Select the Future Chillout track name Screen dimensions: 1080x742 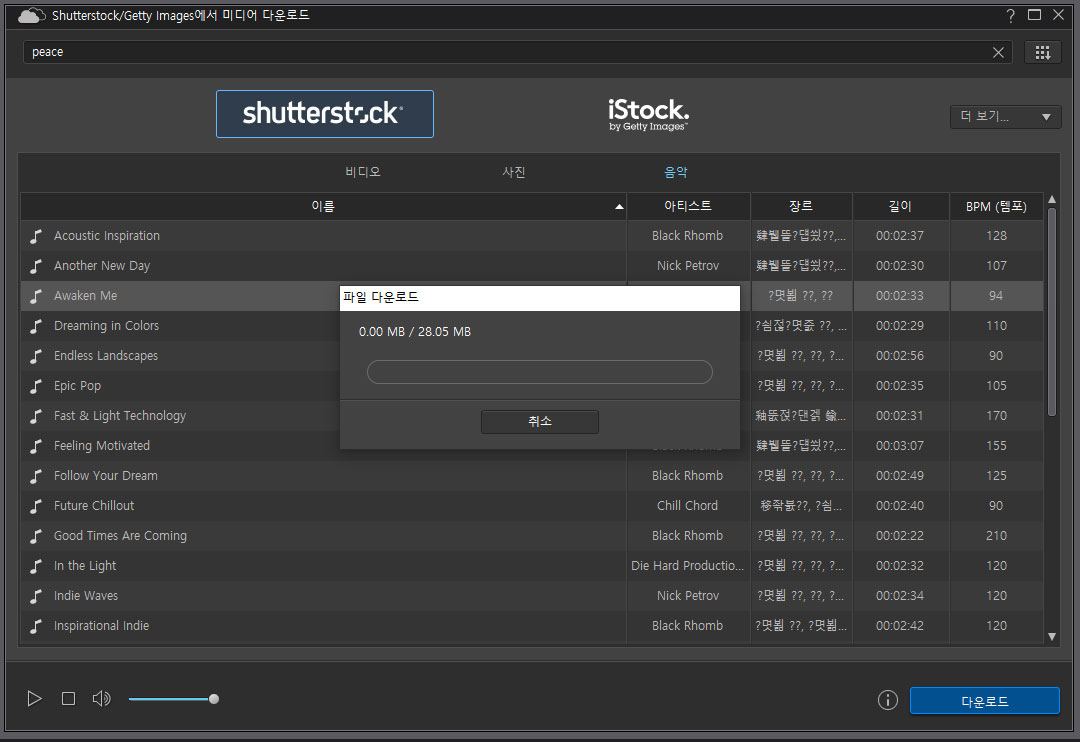click(94, 506)
